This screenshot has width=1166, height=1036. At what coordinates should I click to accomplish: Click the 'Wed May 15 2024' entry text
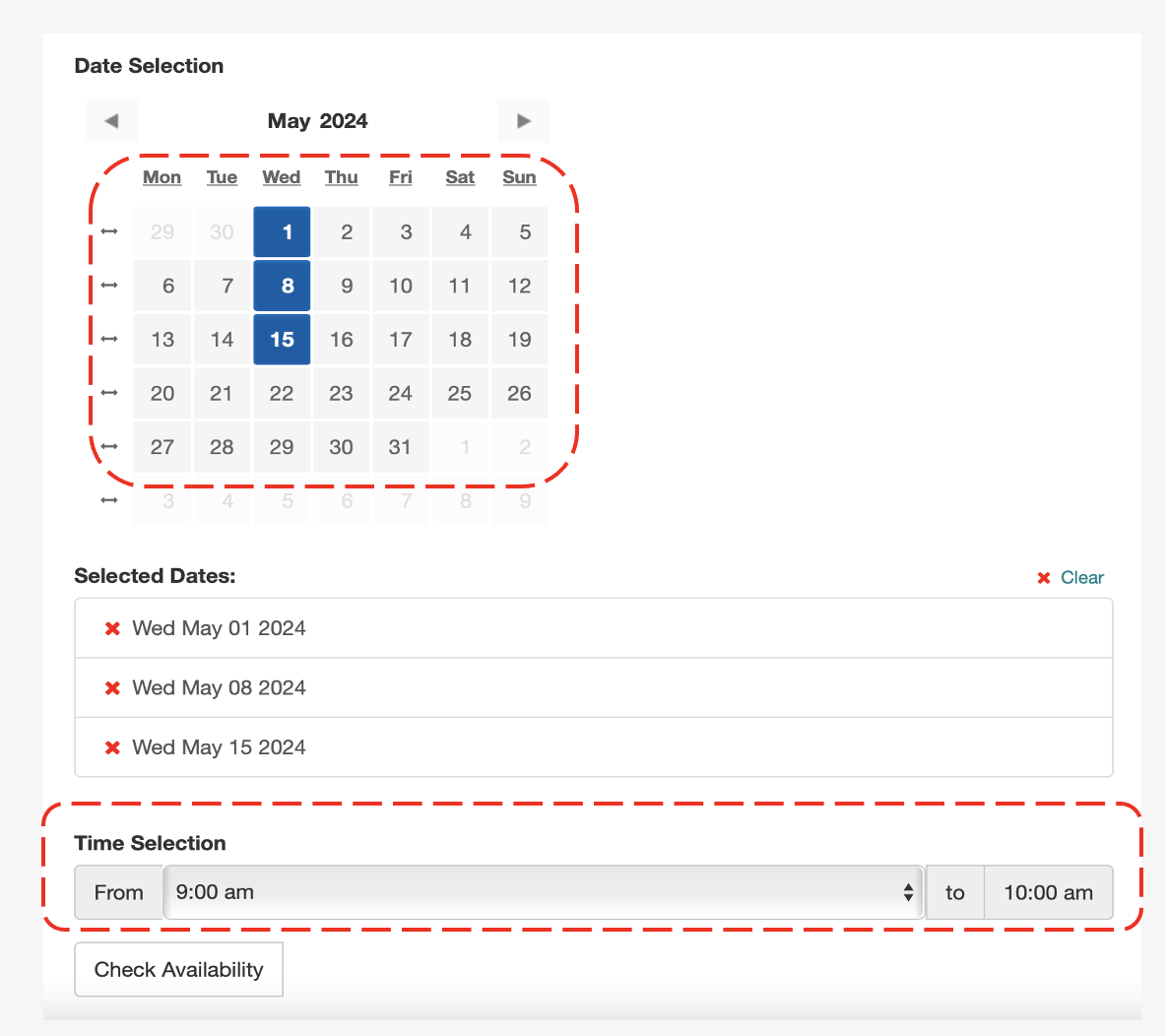coord(219,747)
